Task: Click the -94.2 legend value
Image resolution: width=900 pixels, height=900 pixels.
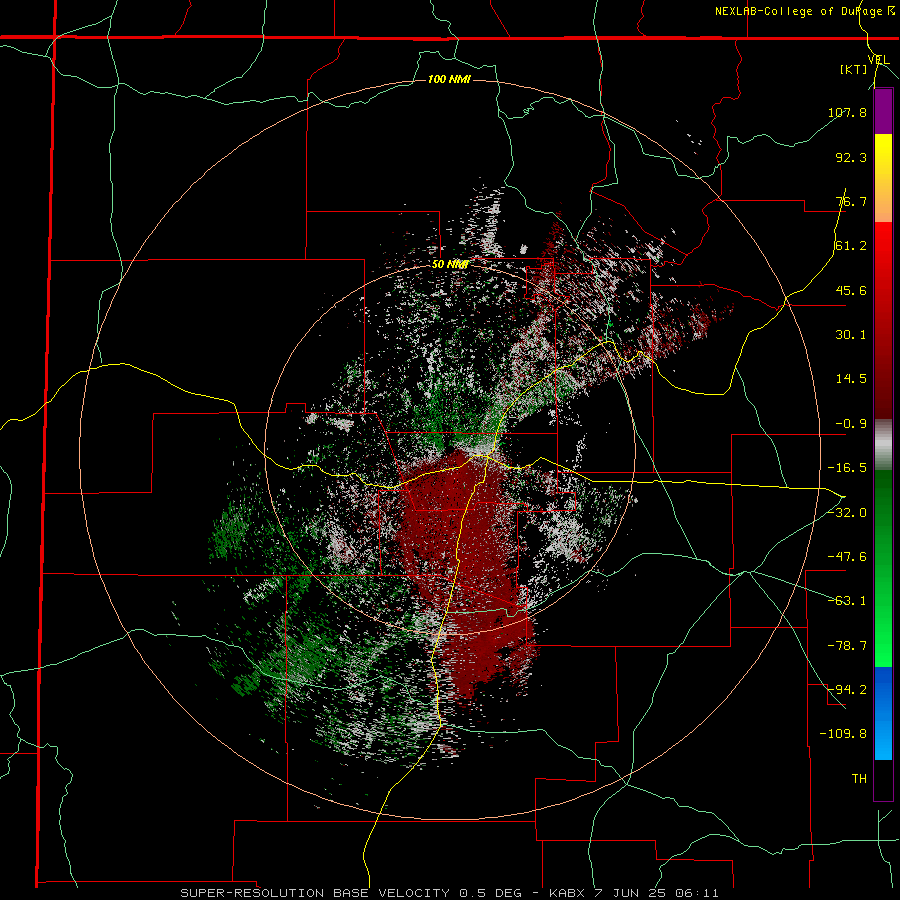Action: pos(847,690)
